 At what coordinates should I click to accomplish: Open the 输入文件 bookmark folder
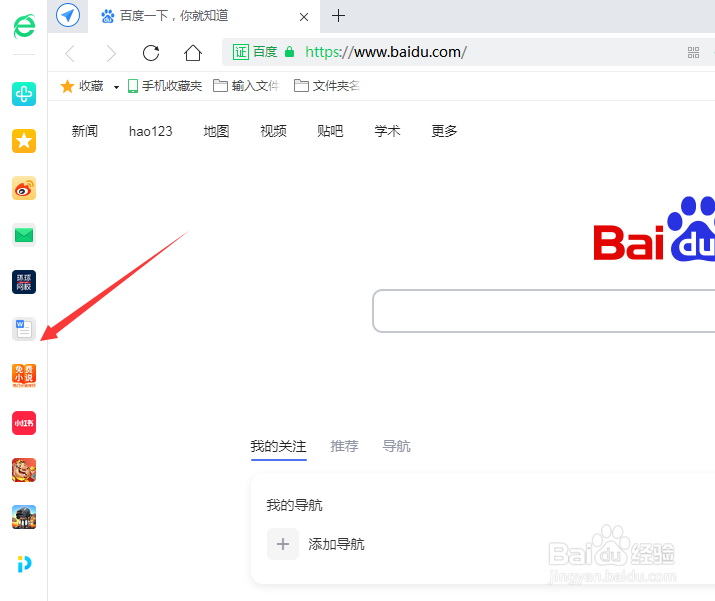(x=246, y=86)
